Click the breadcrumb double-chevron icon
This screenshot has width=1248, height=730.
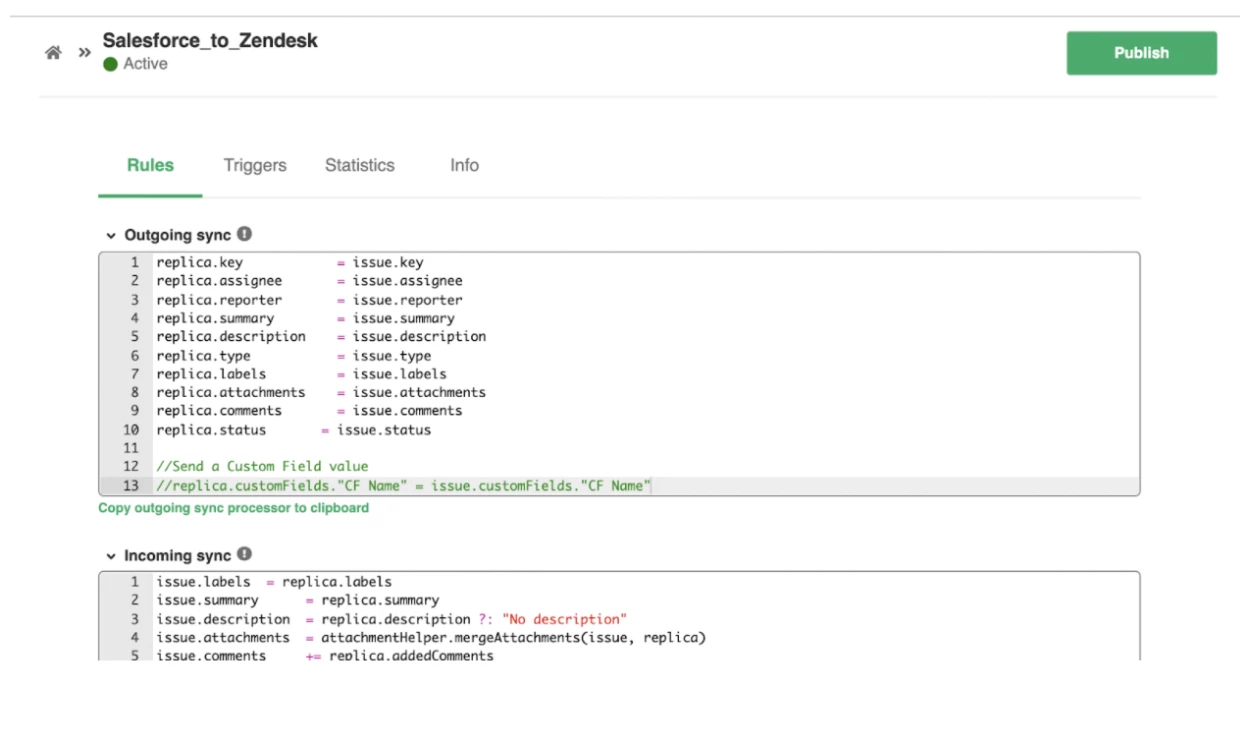(x=84, y=53)
